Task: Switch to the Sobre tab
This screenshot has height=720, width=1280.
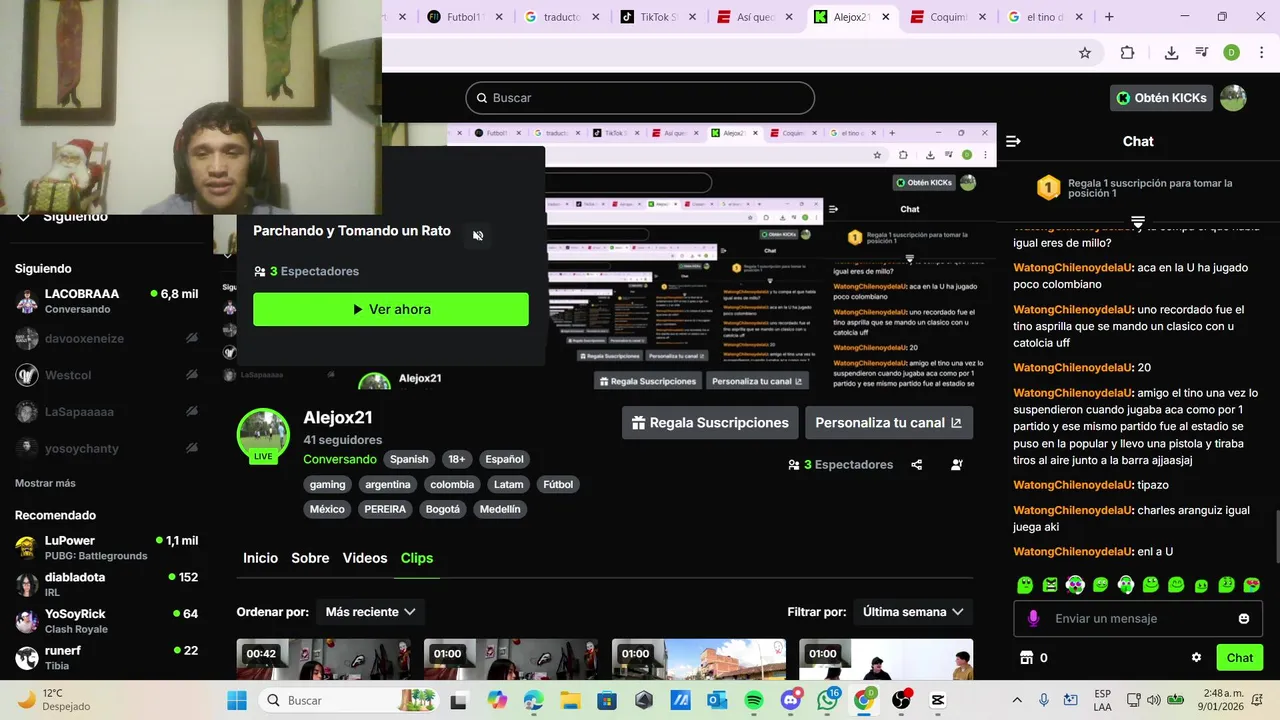Action: coord(310,558)
